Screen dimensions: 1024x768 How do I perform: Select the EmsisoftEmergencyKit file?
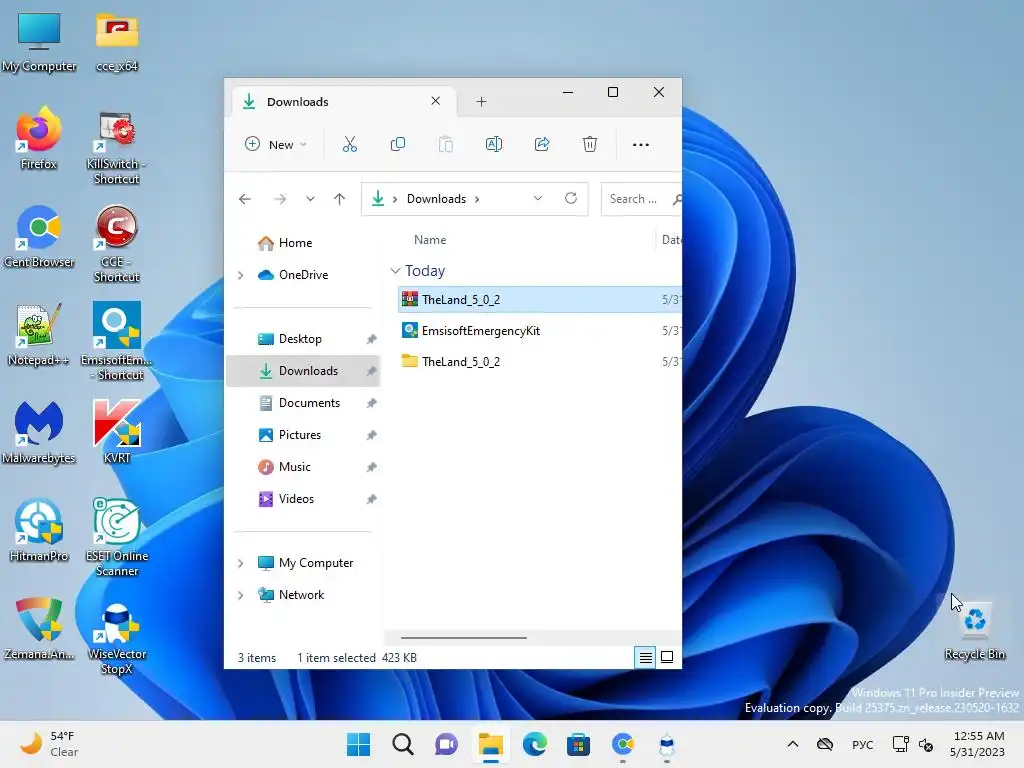tap(539, 331)
